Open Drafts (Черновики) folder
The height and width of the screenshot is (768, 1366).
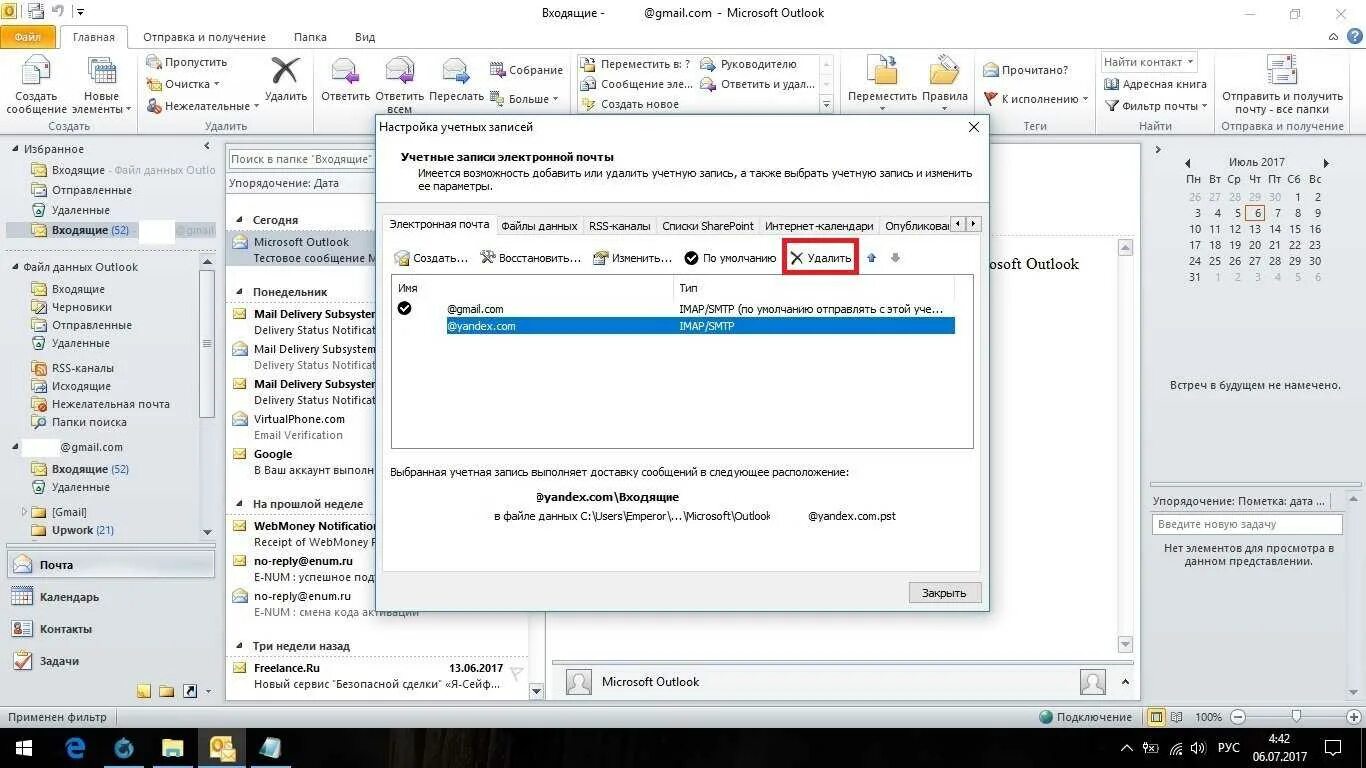click(x=82, y=307)
